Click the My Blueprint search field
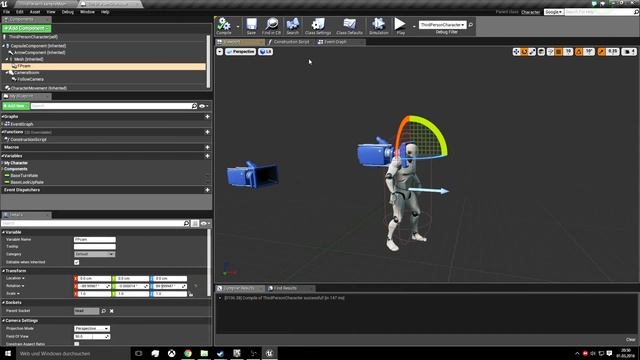Image resolution: width=640 pixels, height=360 pixels. click(x=111, y=106)
